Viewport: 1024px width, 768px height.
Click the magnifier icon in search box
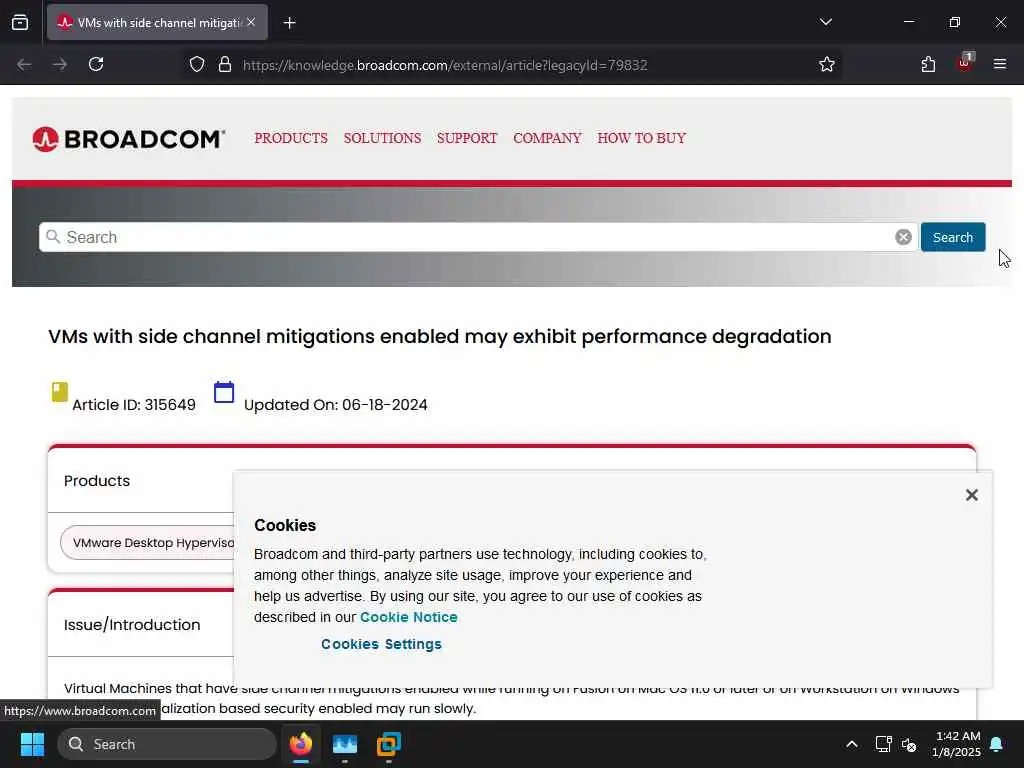click(x=53, y=236)
